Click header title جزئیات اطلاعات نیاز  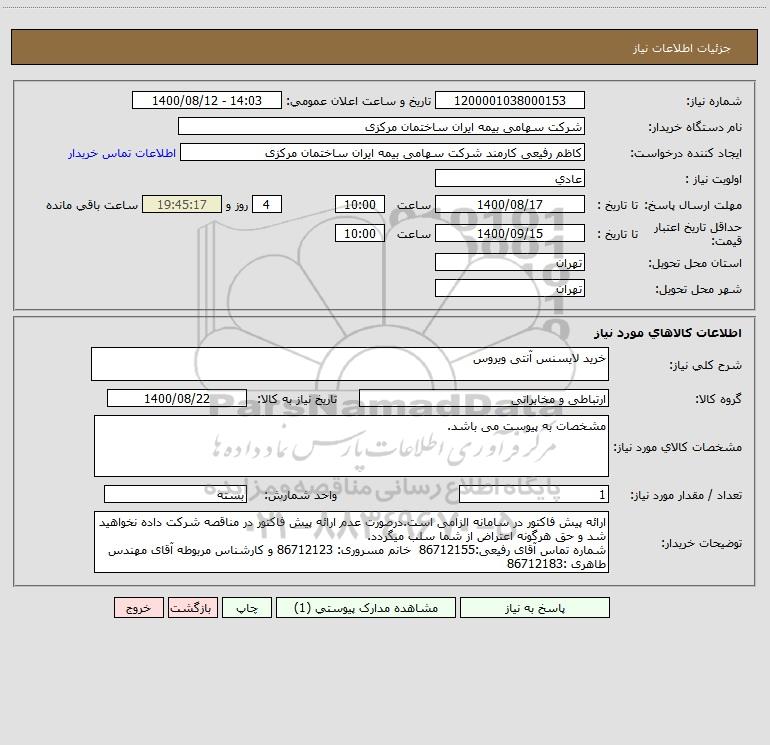682,48
